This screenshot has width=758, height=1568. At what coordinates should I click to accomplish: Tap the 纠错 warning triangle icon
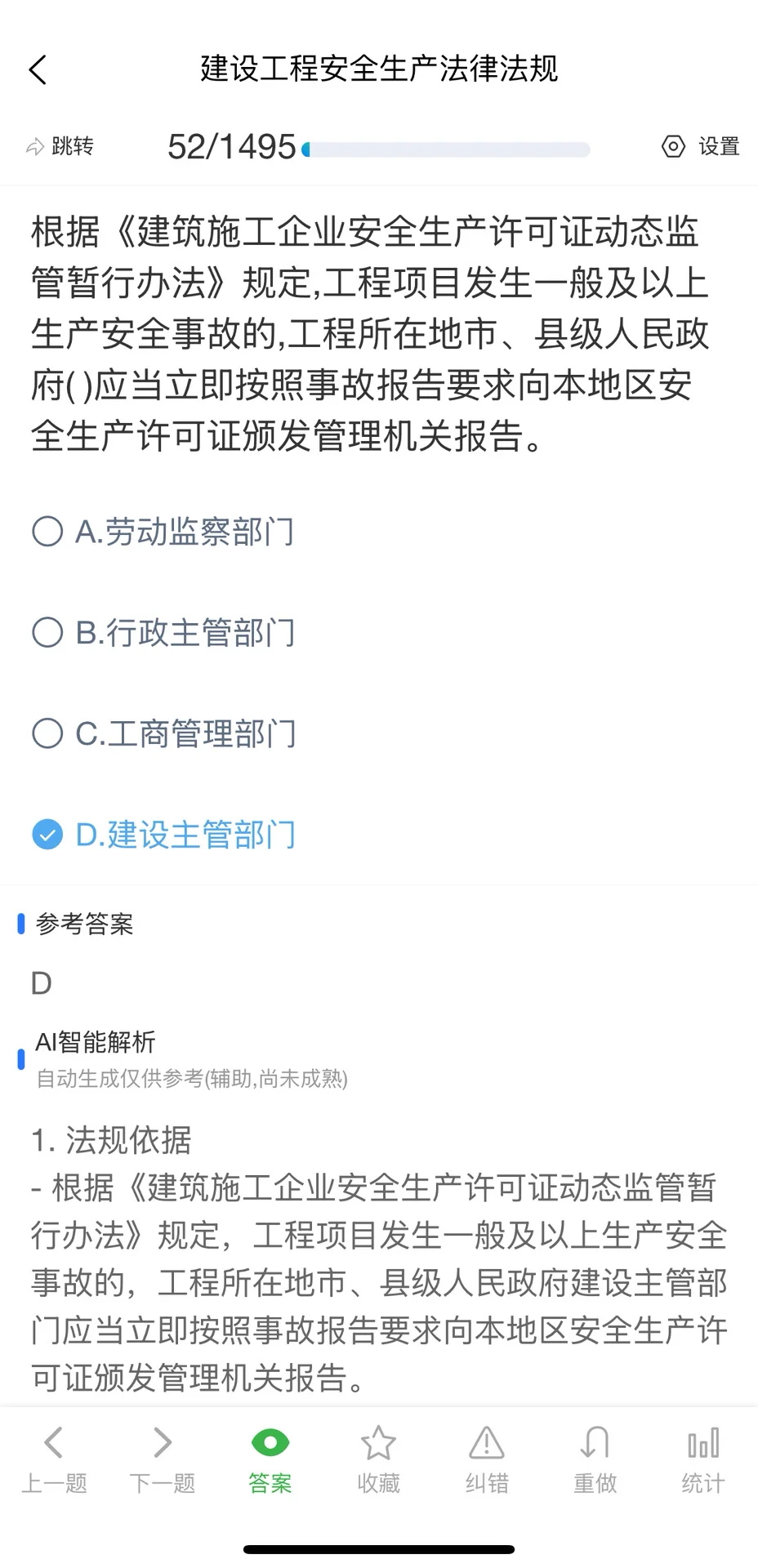(x=487, y=1443)
